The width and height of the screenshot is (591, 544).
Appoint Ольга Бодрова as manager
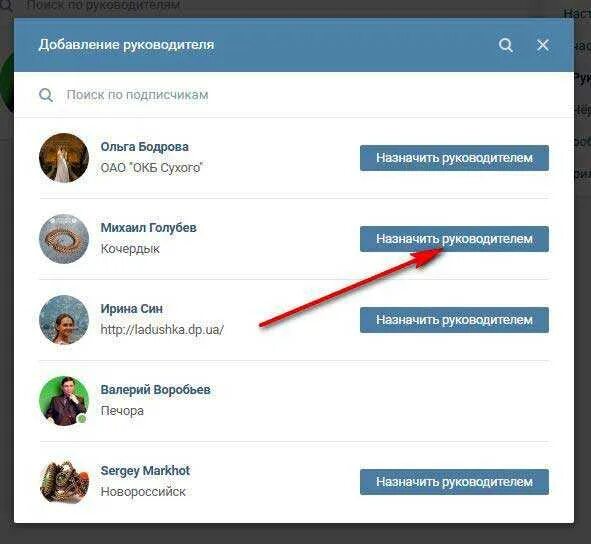coord(454,158)
